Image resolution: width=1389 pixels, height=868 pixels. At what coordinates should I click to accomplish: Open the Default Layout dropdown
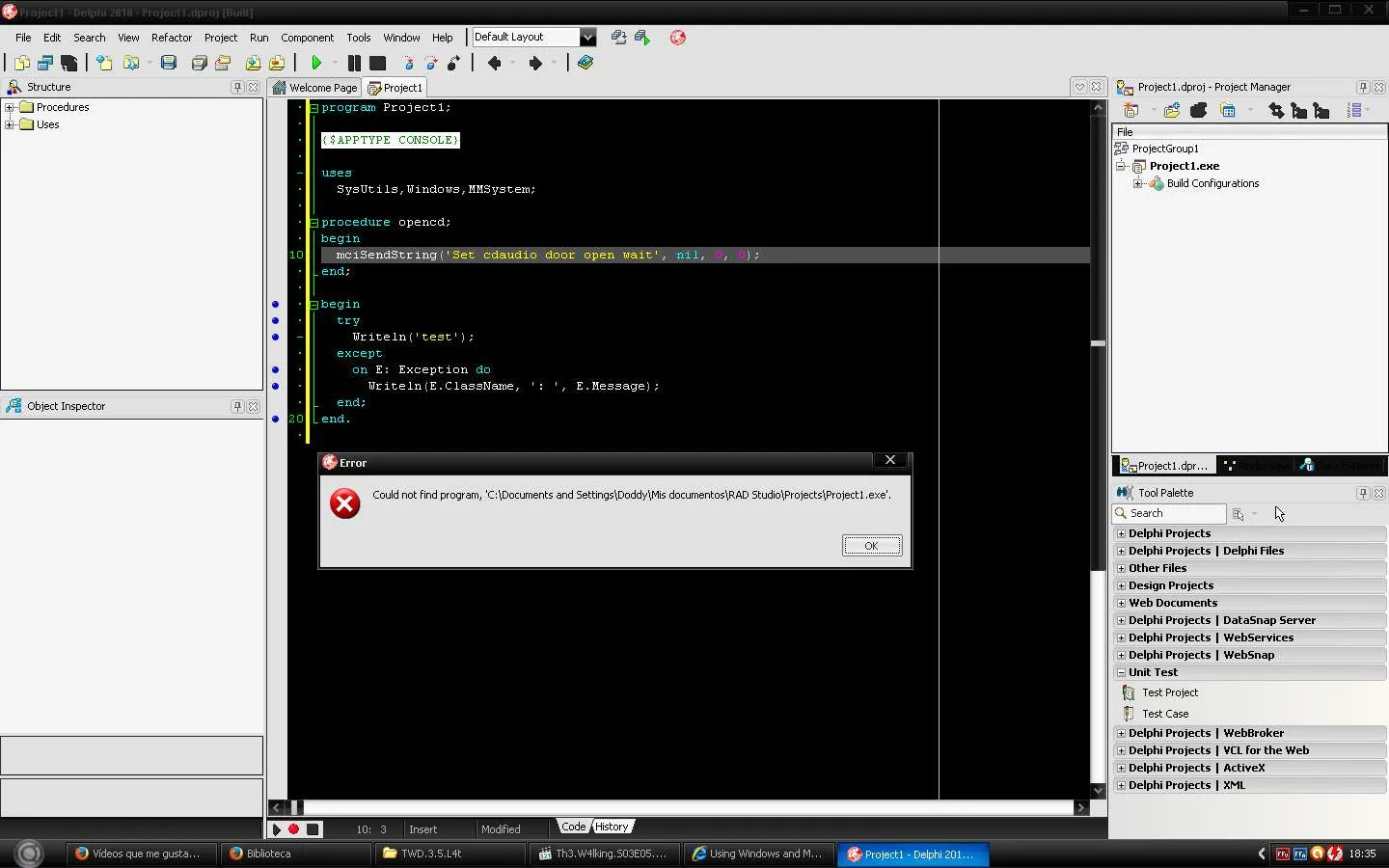point(587,38)
